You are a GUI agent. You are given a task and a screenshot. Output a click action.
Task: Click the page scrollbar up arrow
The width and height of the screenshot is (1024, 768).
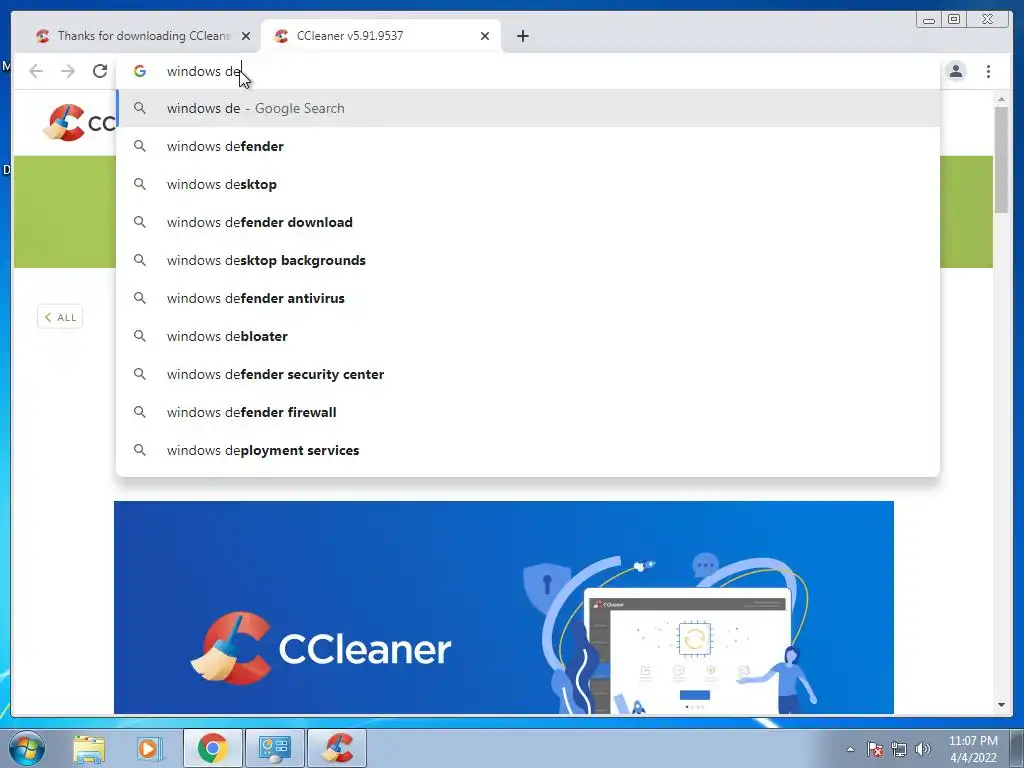[1001, 99]
